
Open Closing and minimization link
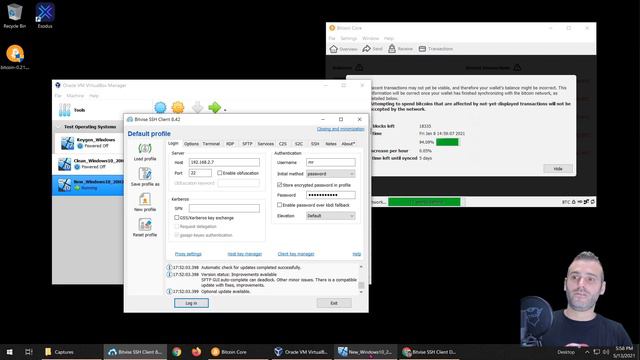340,129
